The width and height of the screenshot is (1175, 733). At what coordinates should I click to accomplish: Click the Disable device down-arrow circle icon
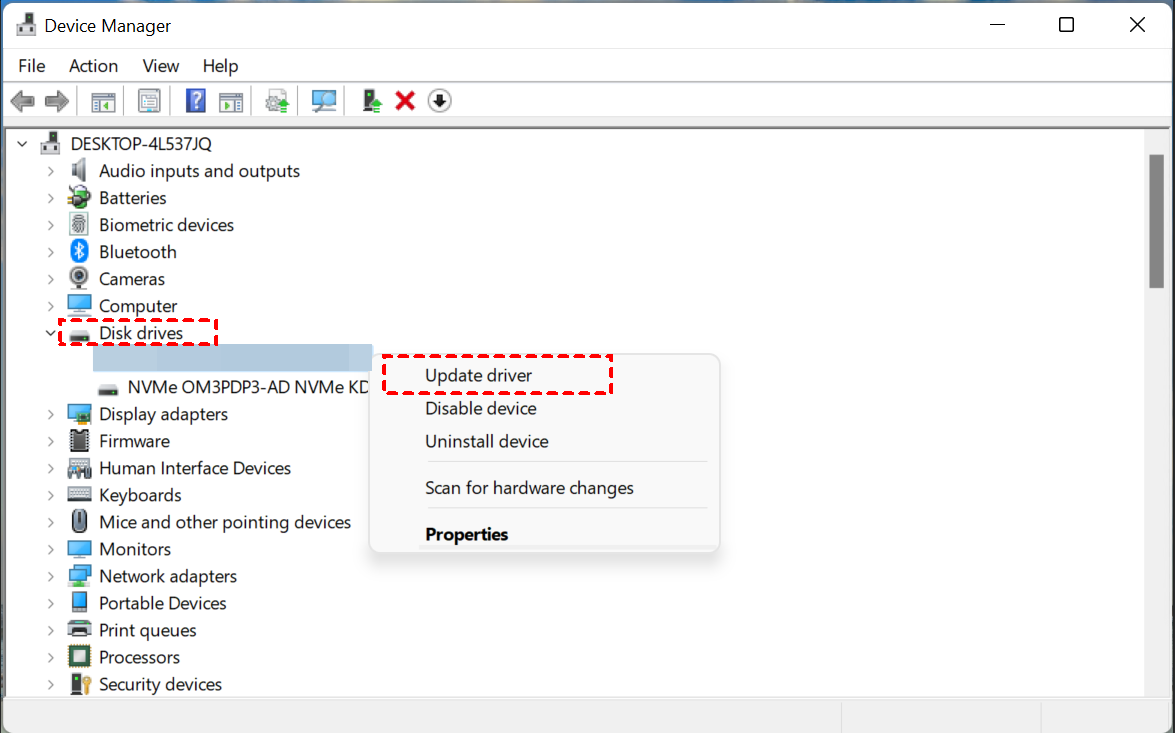pyautogui.click(x=440, y=100)
